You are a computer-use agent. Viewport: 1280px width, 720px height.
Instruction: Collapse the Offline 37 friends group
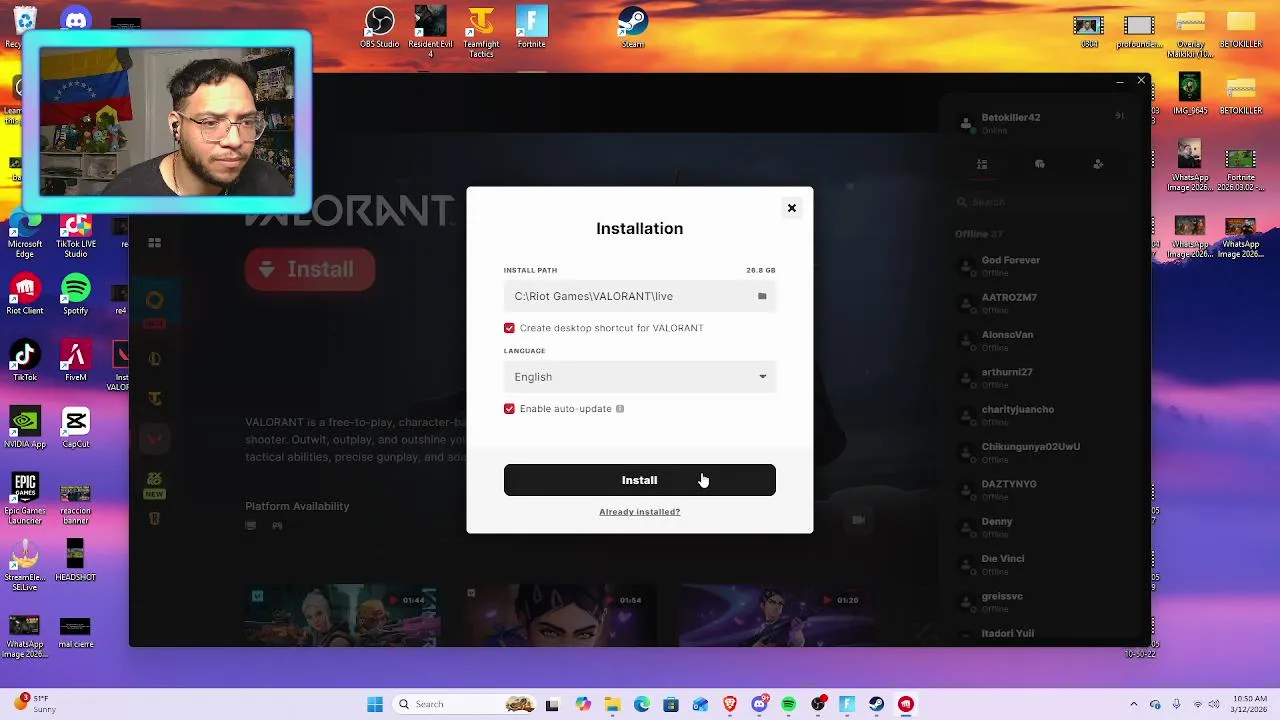(x=979, y=234)
